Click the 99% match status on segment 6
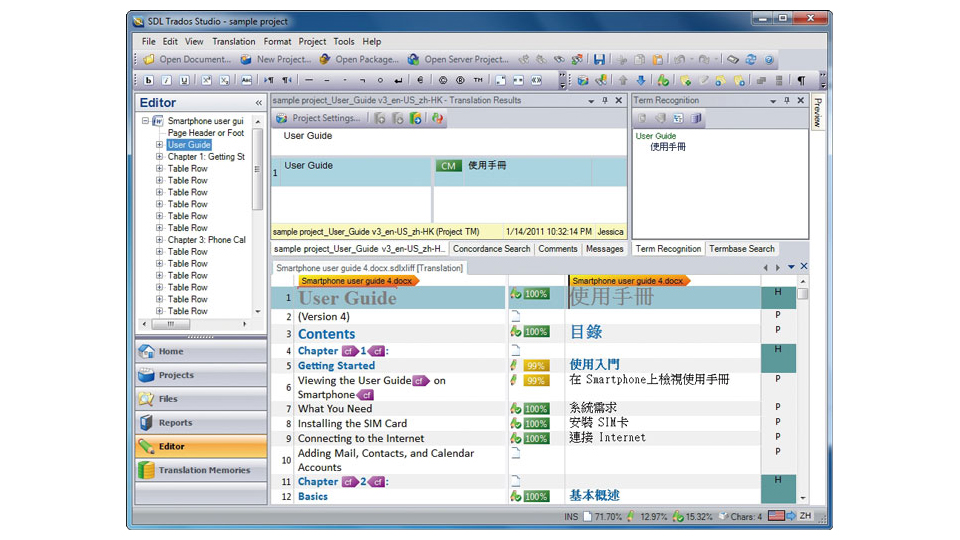 tap(536, 381)
